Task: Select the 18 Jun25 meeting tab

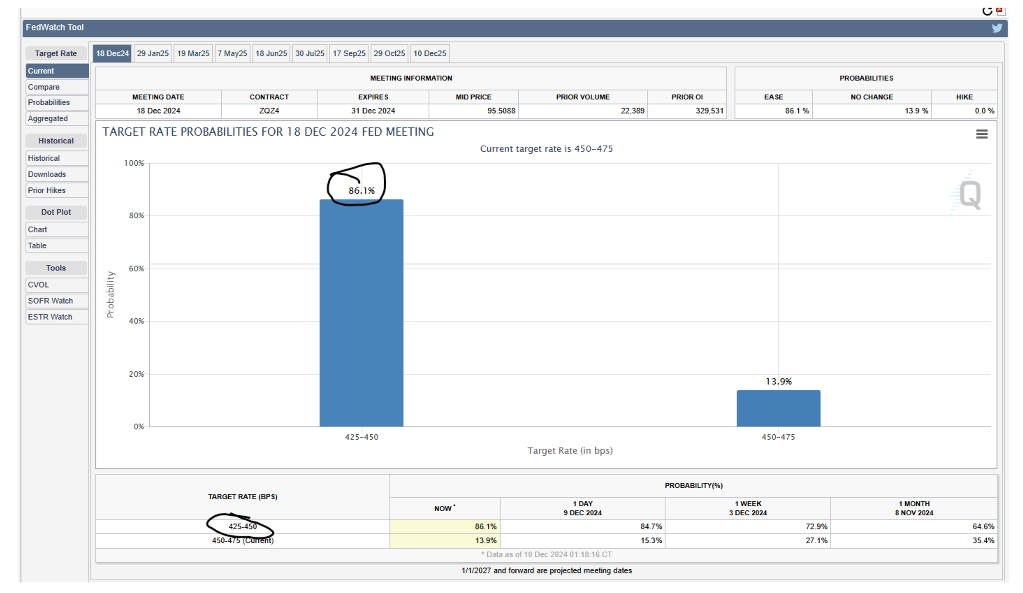Action: (x=271, y=53)
